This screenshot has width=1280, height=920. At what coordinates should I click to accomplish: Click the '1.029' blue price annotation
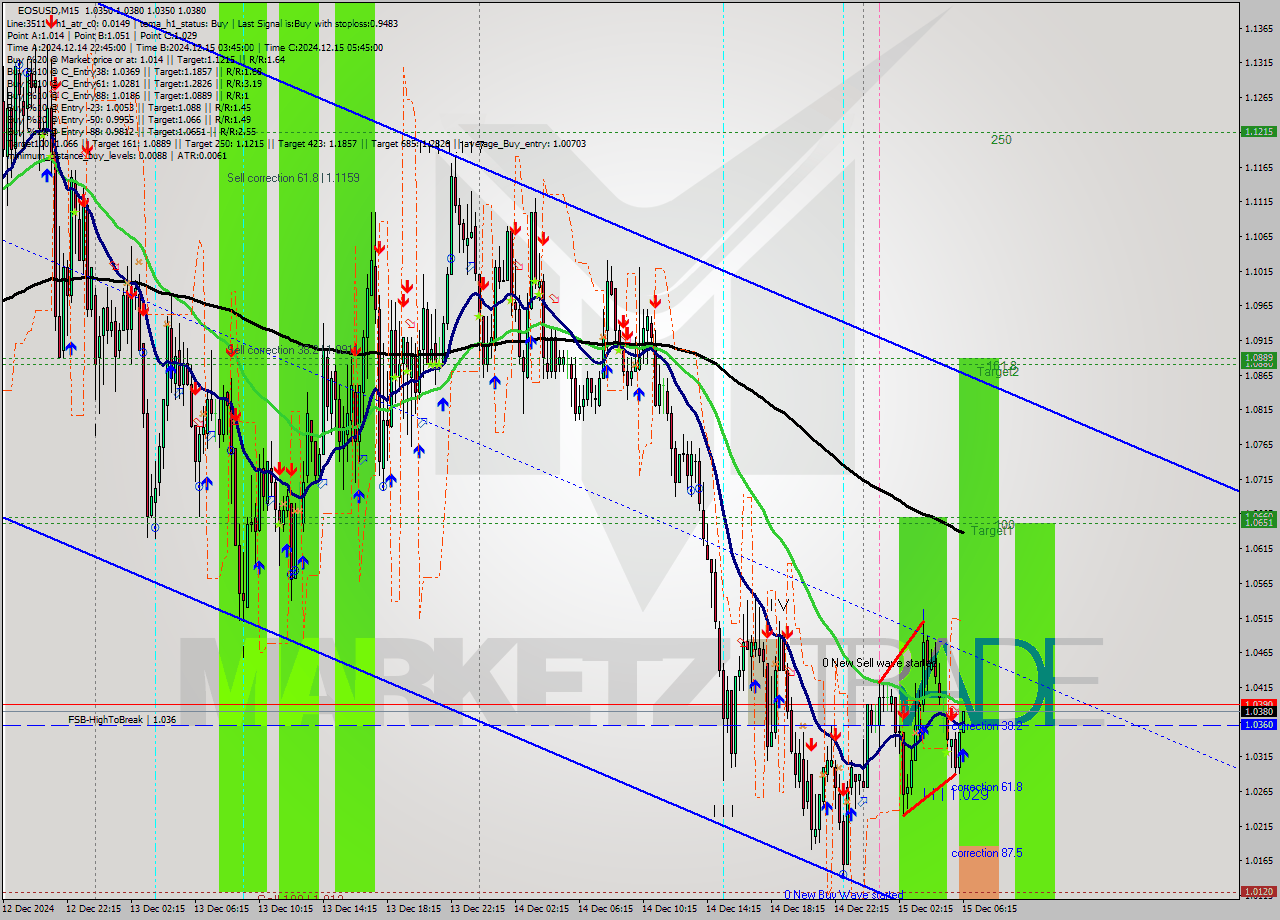coord(968,794)
